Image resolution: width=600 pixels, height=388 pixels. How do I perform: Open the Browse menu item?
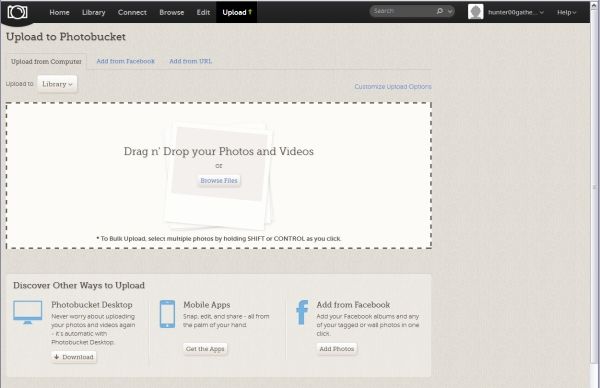point(171,12)
